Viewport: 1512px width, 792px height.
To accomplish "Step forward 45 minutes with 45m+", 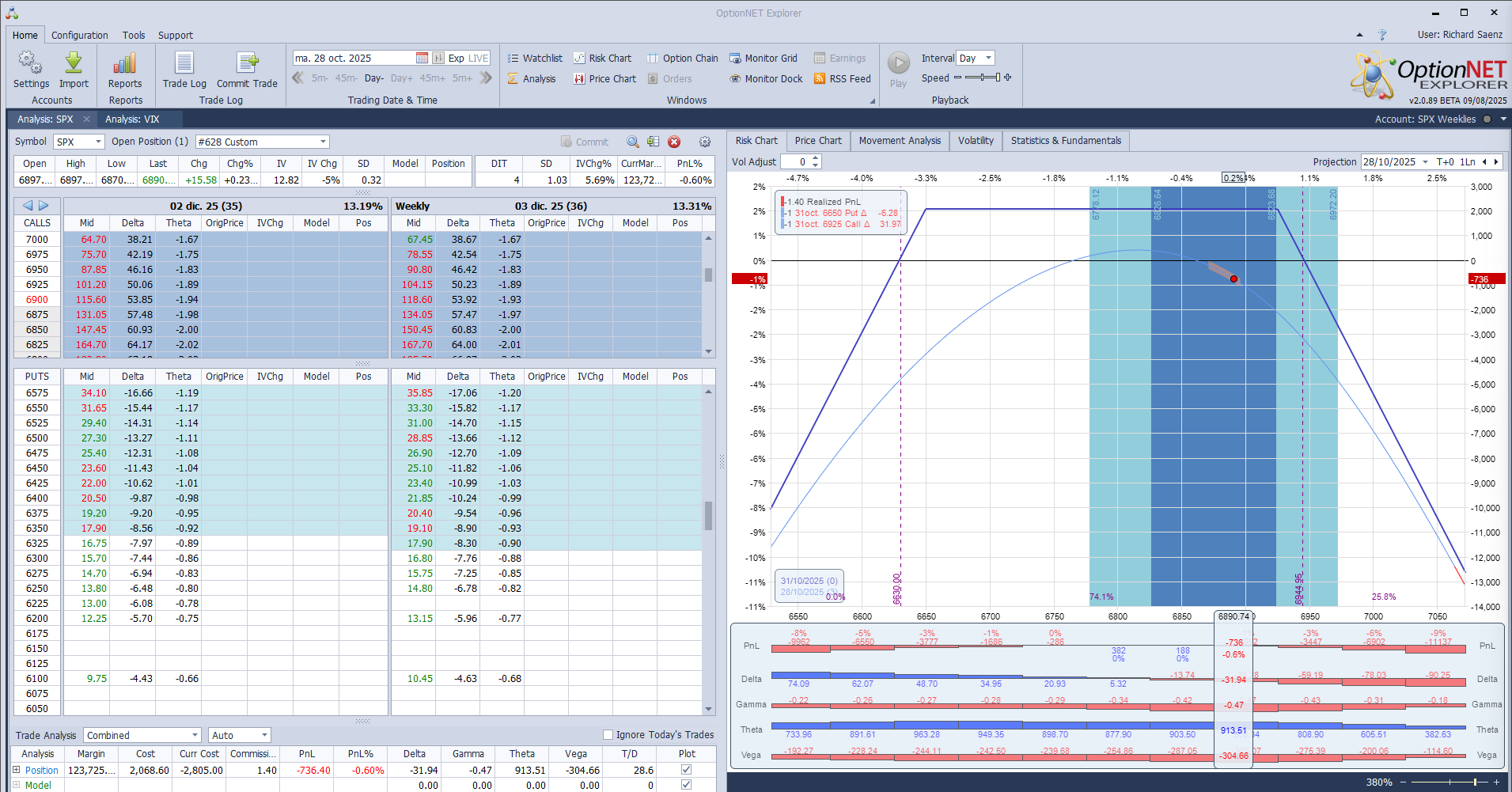I will (433, 78).
